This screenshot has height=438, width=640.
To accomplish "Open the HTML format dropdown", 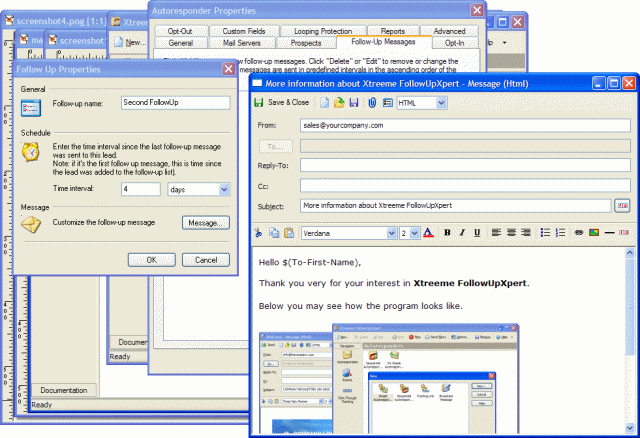I will coord(441,103).
